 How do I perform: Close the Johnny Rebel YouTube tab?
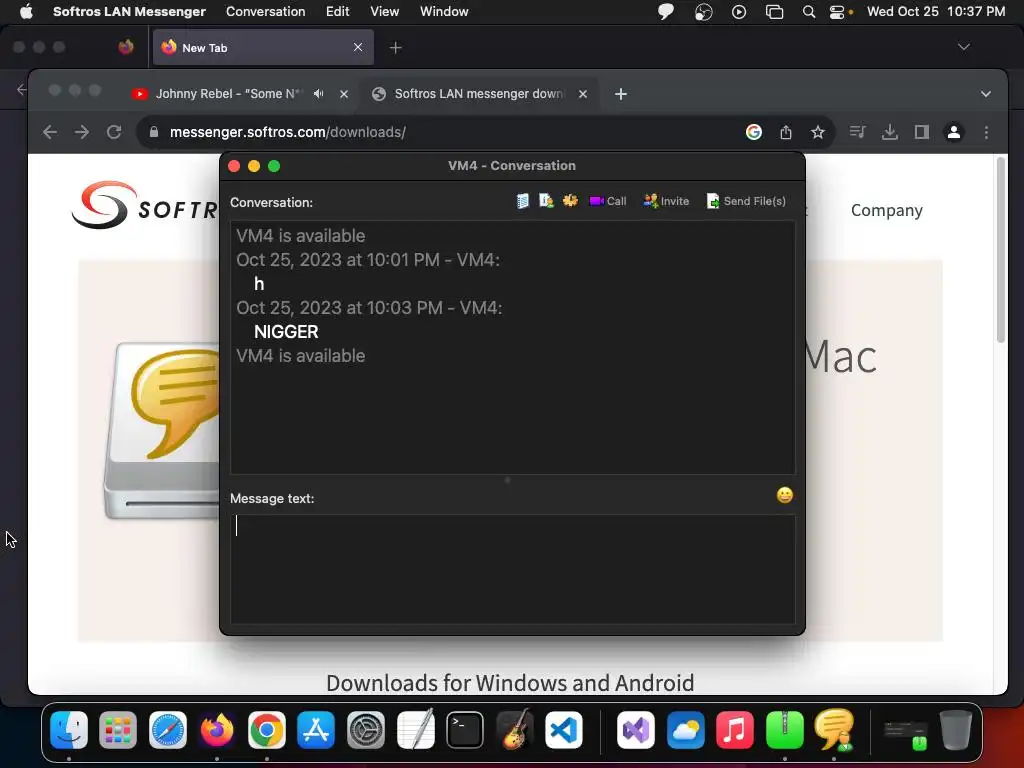[344, 94]
